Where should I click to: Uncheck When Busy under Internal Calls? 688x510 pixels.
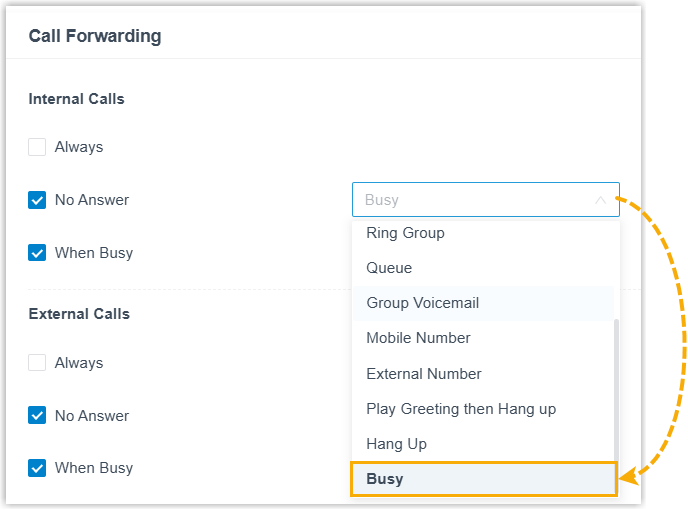coord(38,253)
